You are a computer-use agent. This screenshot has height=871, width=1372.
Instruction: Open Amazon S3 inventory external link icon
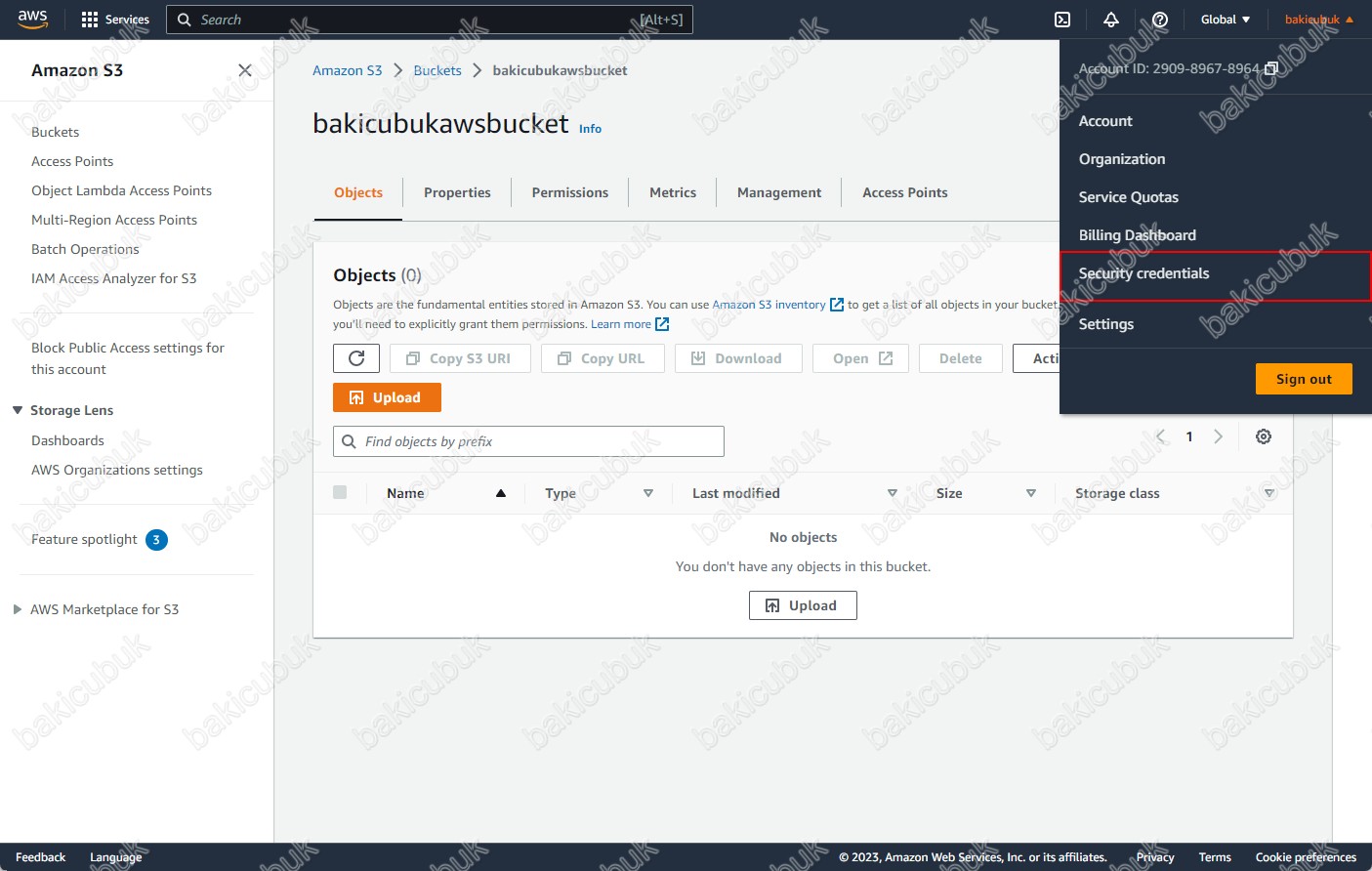click(837, 305)
